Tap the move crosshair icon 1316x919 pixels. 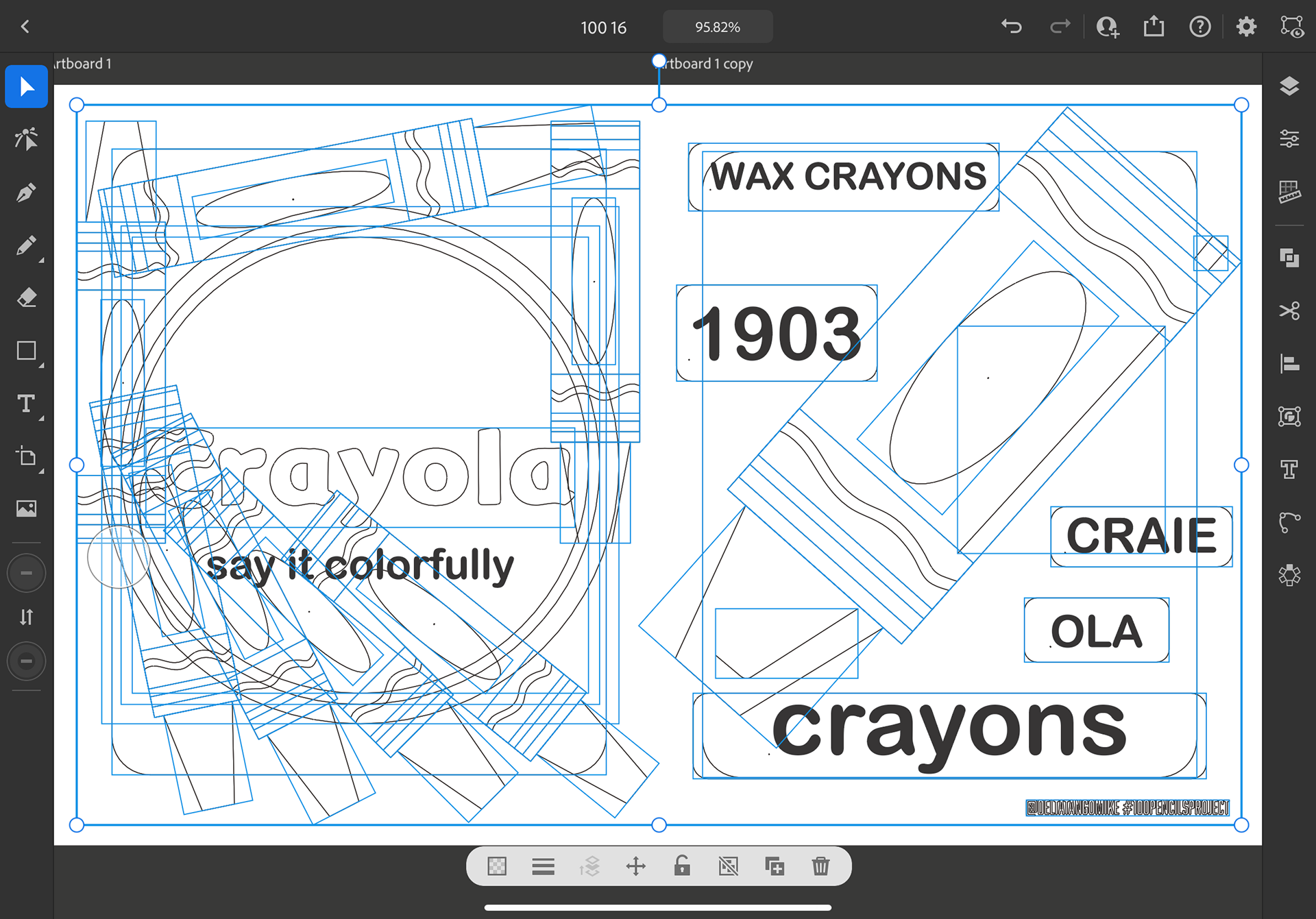click(636, 866)
